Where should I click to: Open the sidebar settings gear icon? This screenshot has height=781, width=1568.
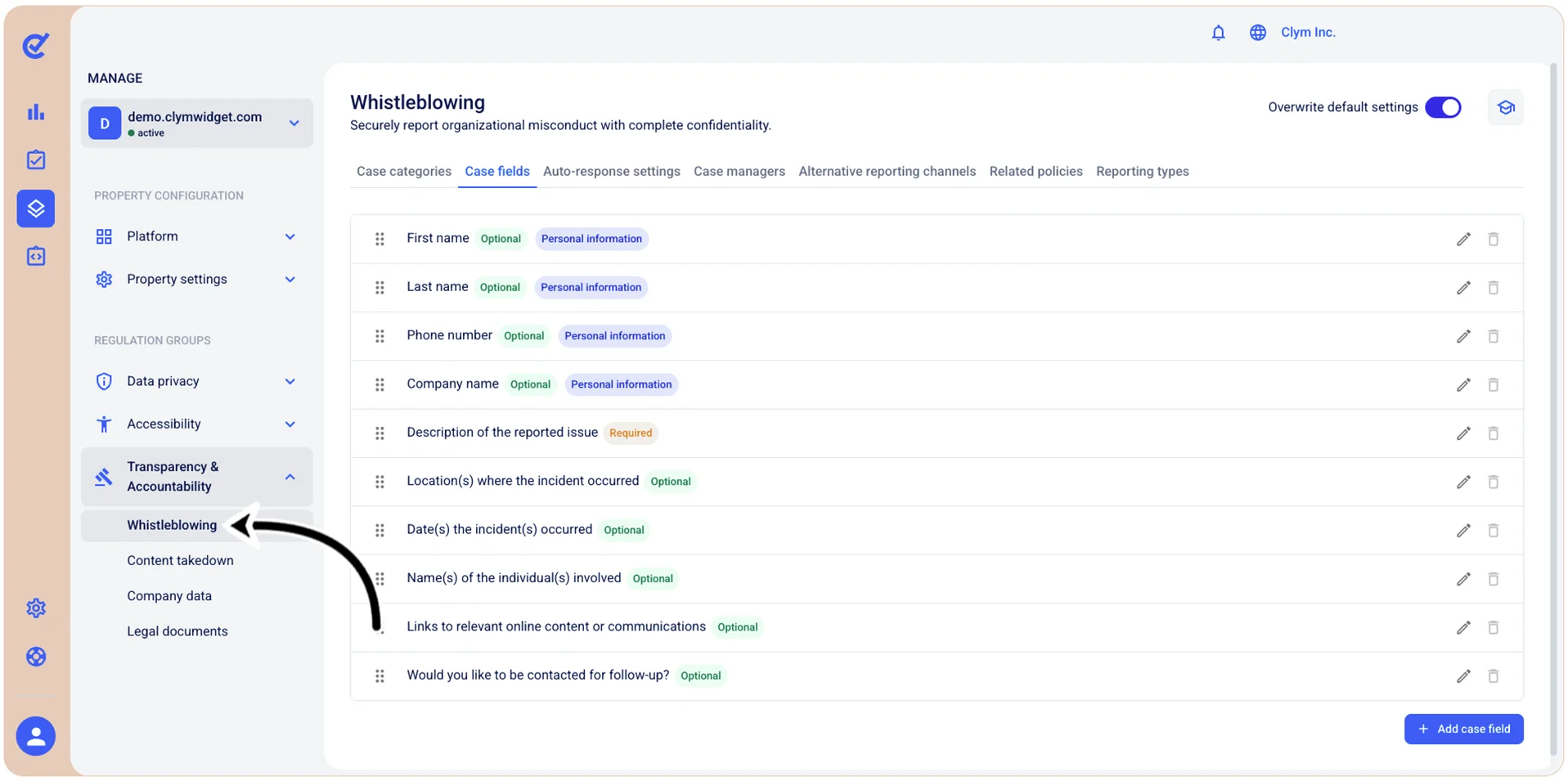click(x=36, y=608)
